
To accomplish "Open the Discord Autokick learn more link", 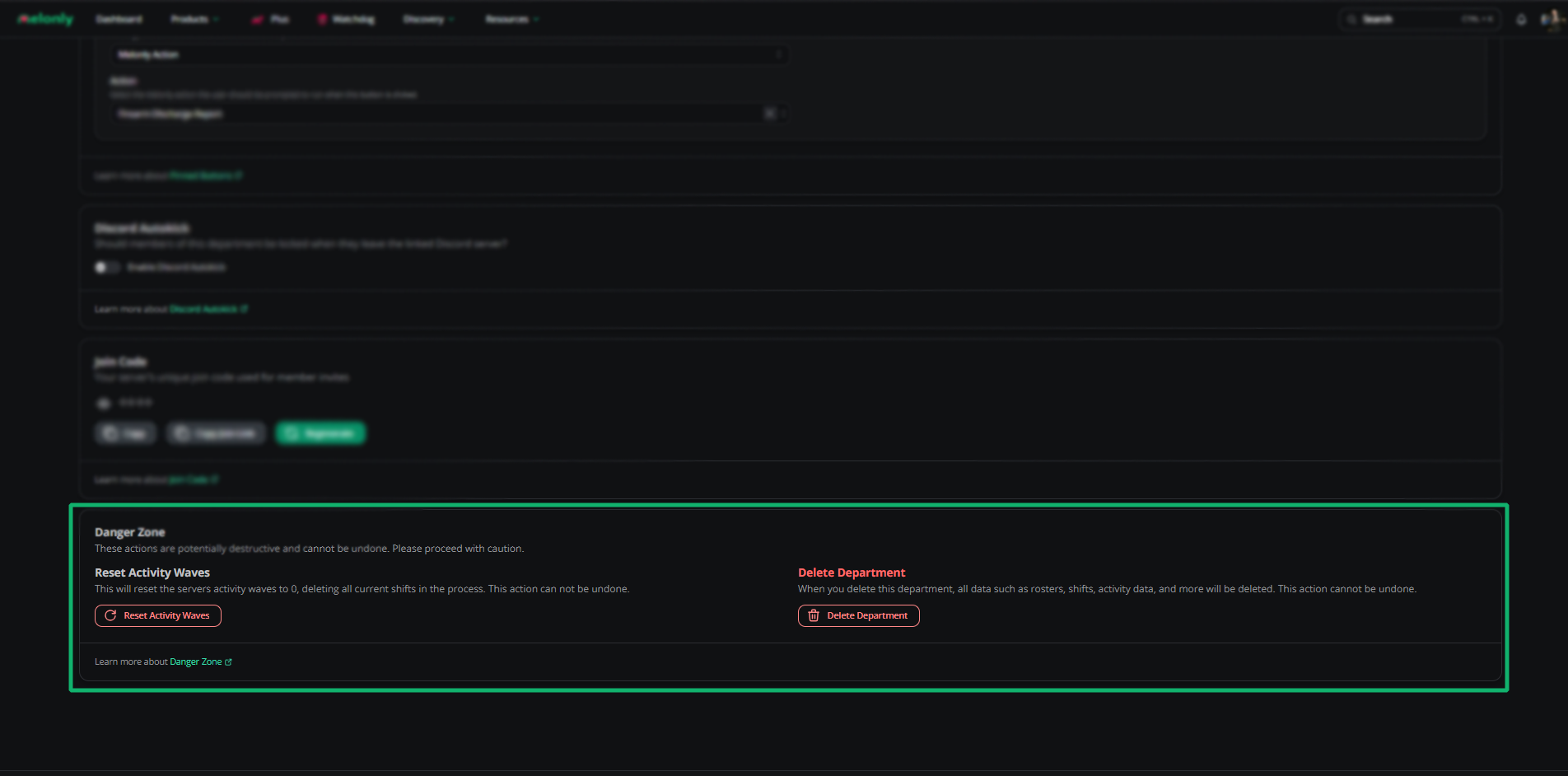I will coord(208,309).
